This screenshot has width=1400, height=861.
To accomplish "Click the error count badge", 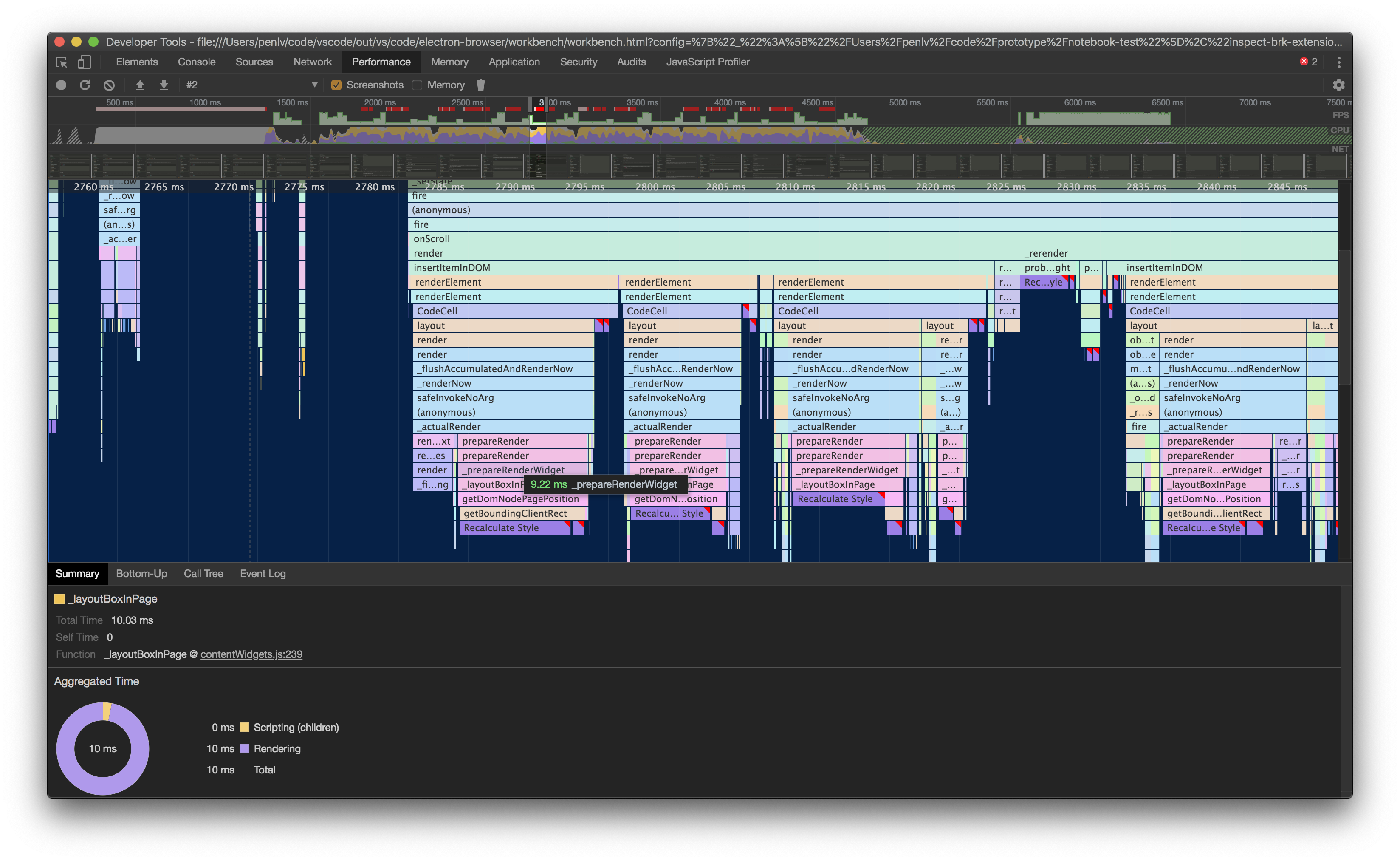I will 1308,62.
